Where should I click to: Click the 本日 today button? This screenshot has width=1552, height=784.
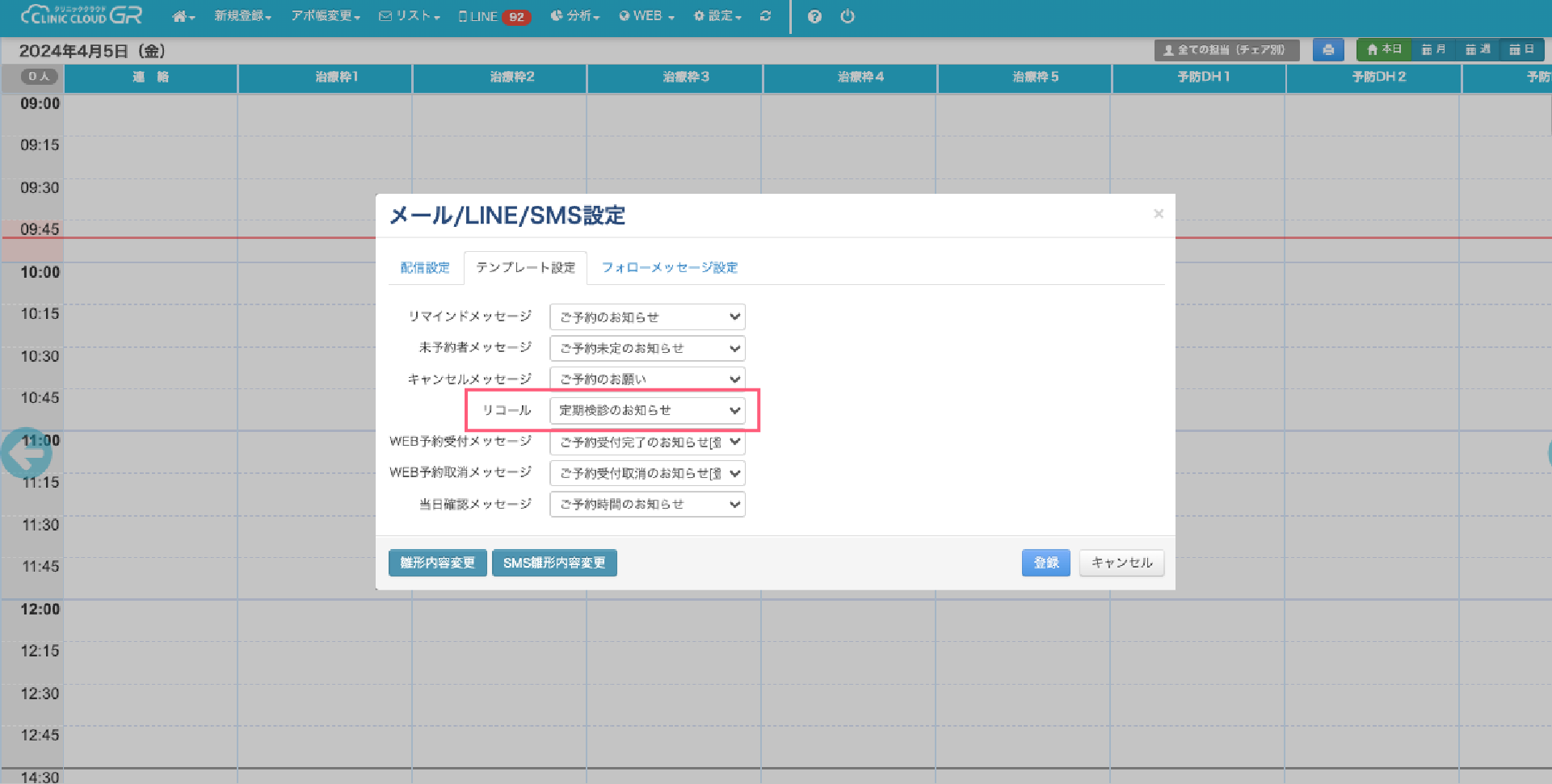(x=1384, y=50)
